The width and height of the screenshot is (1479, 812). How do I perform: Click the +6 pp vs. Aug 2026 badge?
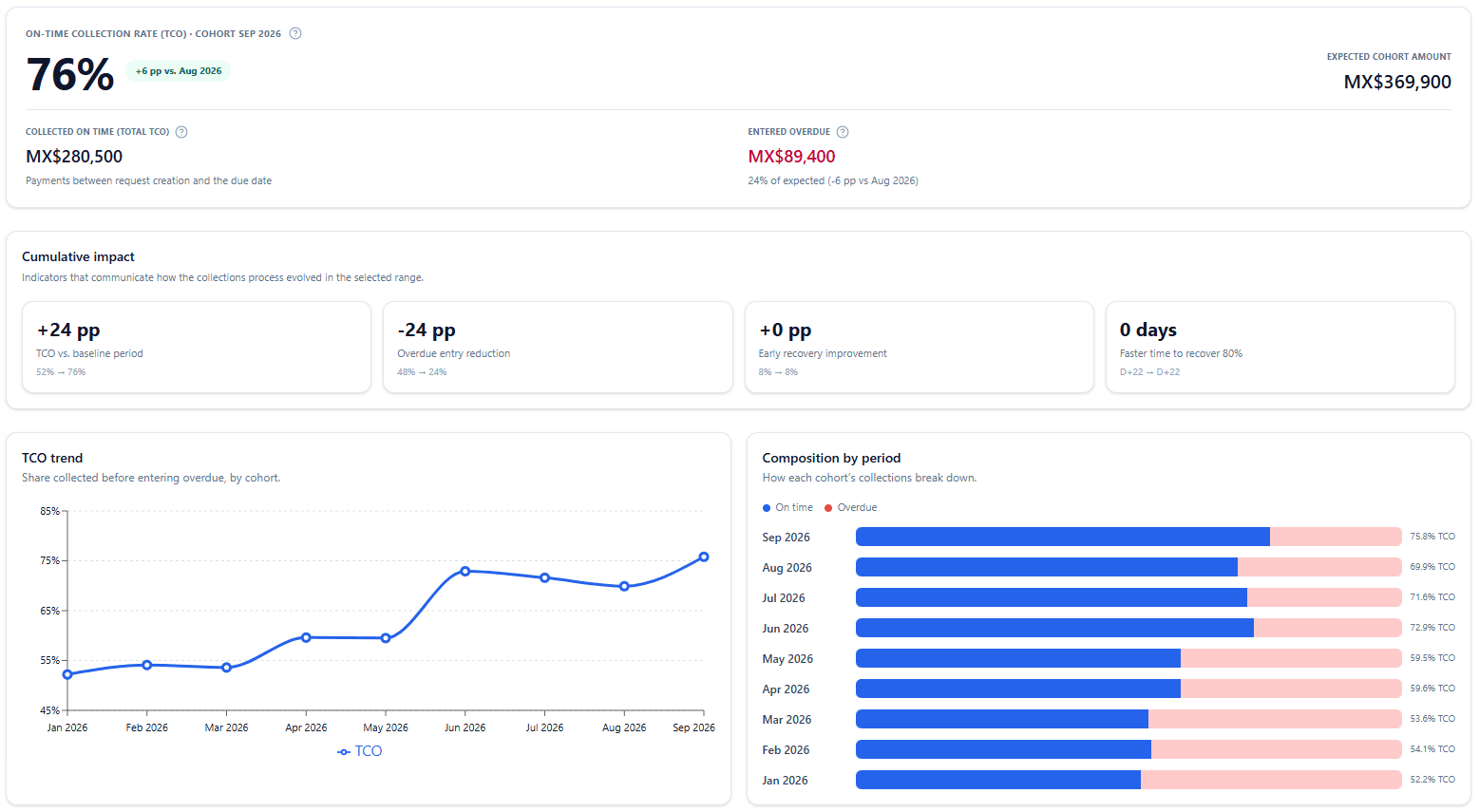(x=179, y=71)
